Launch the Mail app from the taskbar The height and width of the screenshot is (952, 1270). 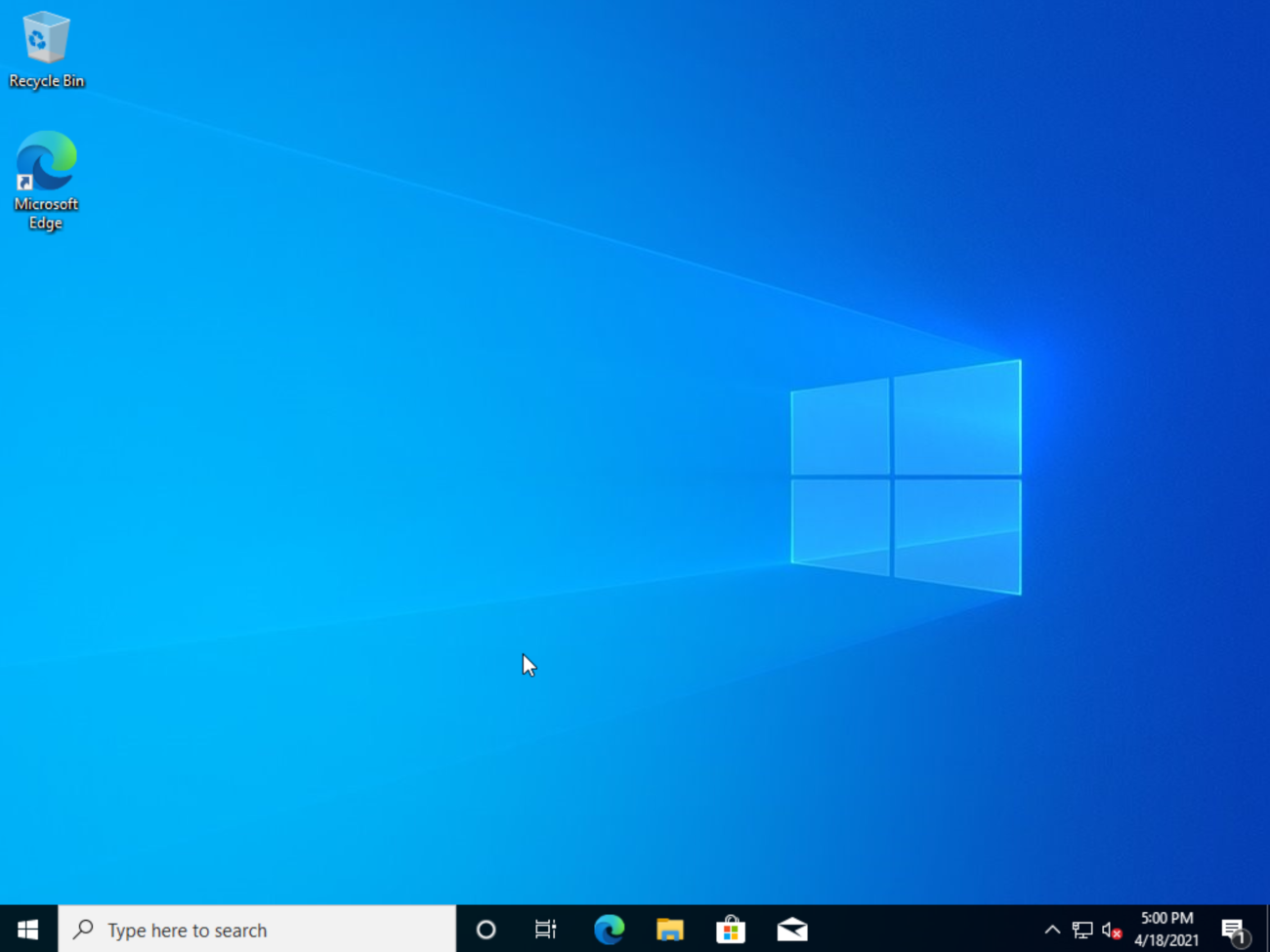(x=792, y=929)
